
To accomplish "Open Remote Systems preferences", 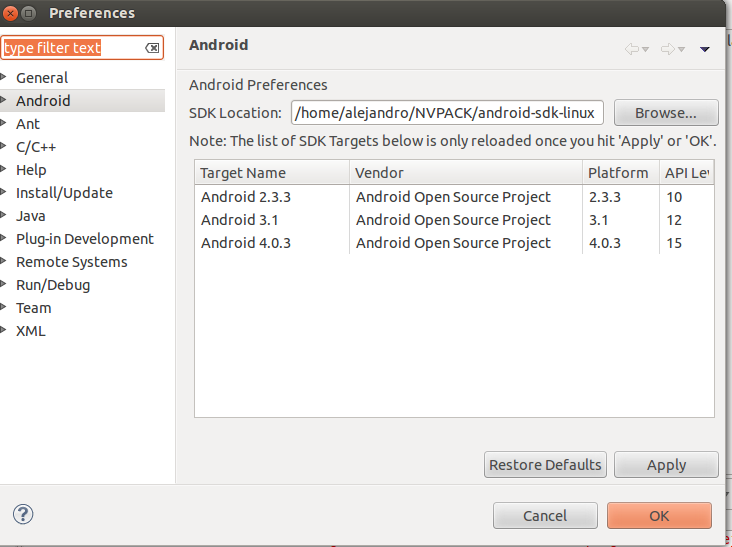I will click(x=71, y=262).
